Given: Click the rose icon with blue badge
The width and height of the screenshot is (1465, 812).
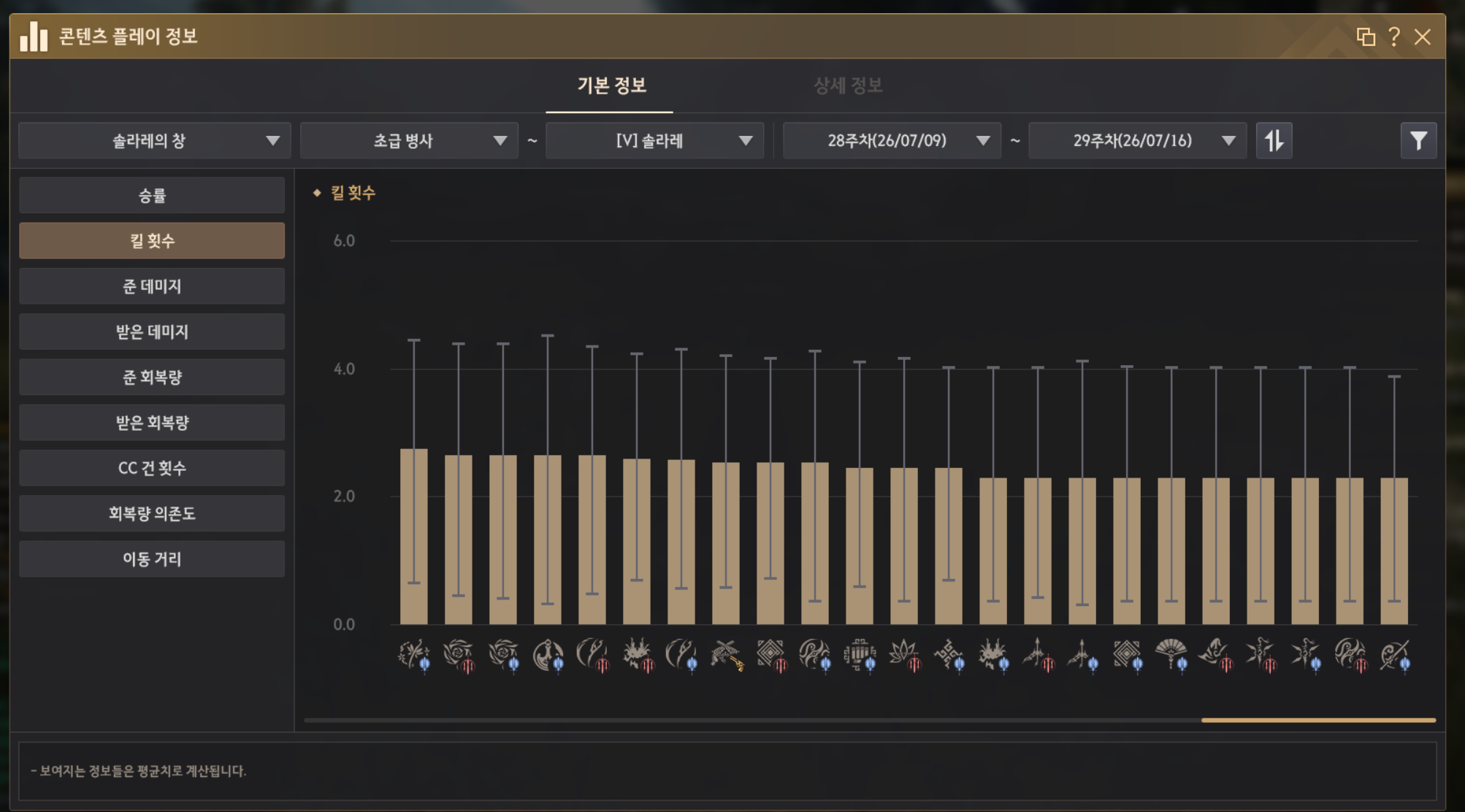Looking at the screenshot, I should coord(503,654).
